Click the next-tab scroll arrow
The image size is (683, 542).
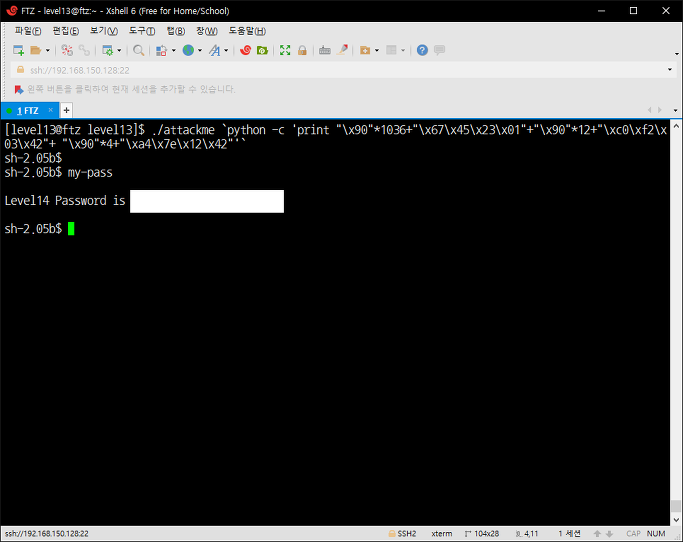tap(660, 110)
